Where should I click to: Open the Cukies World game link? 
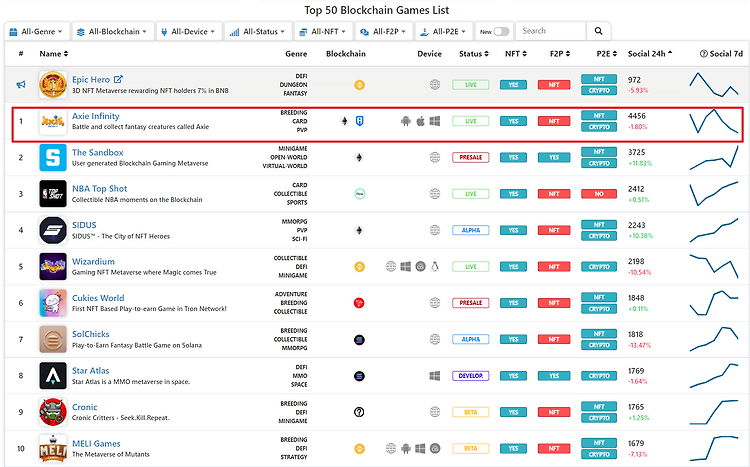[98, 298]
